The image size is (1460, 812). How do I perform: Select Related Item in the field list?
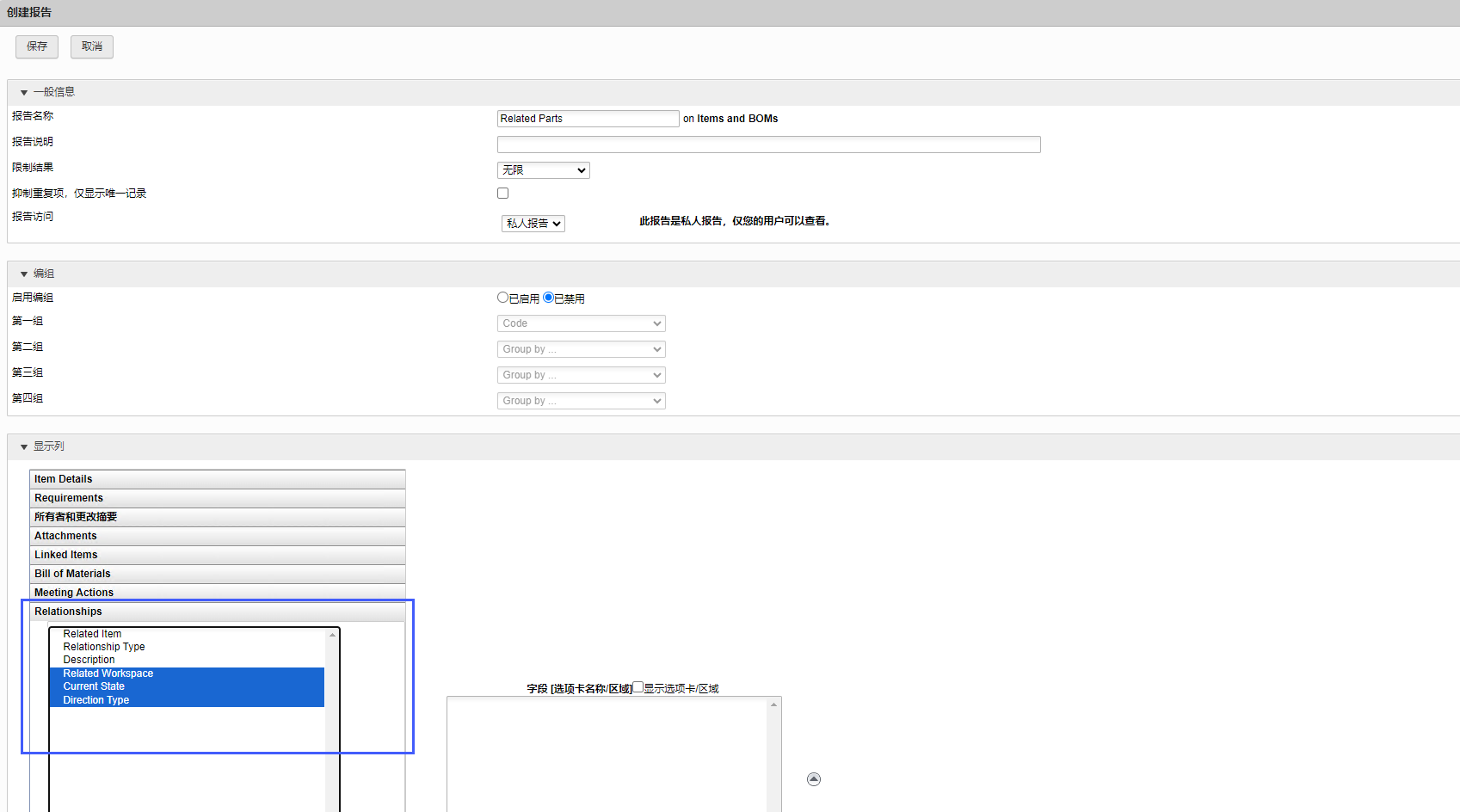(x=187, y=634)
